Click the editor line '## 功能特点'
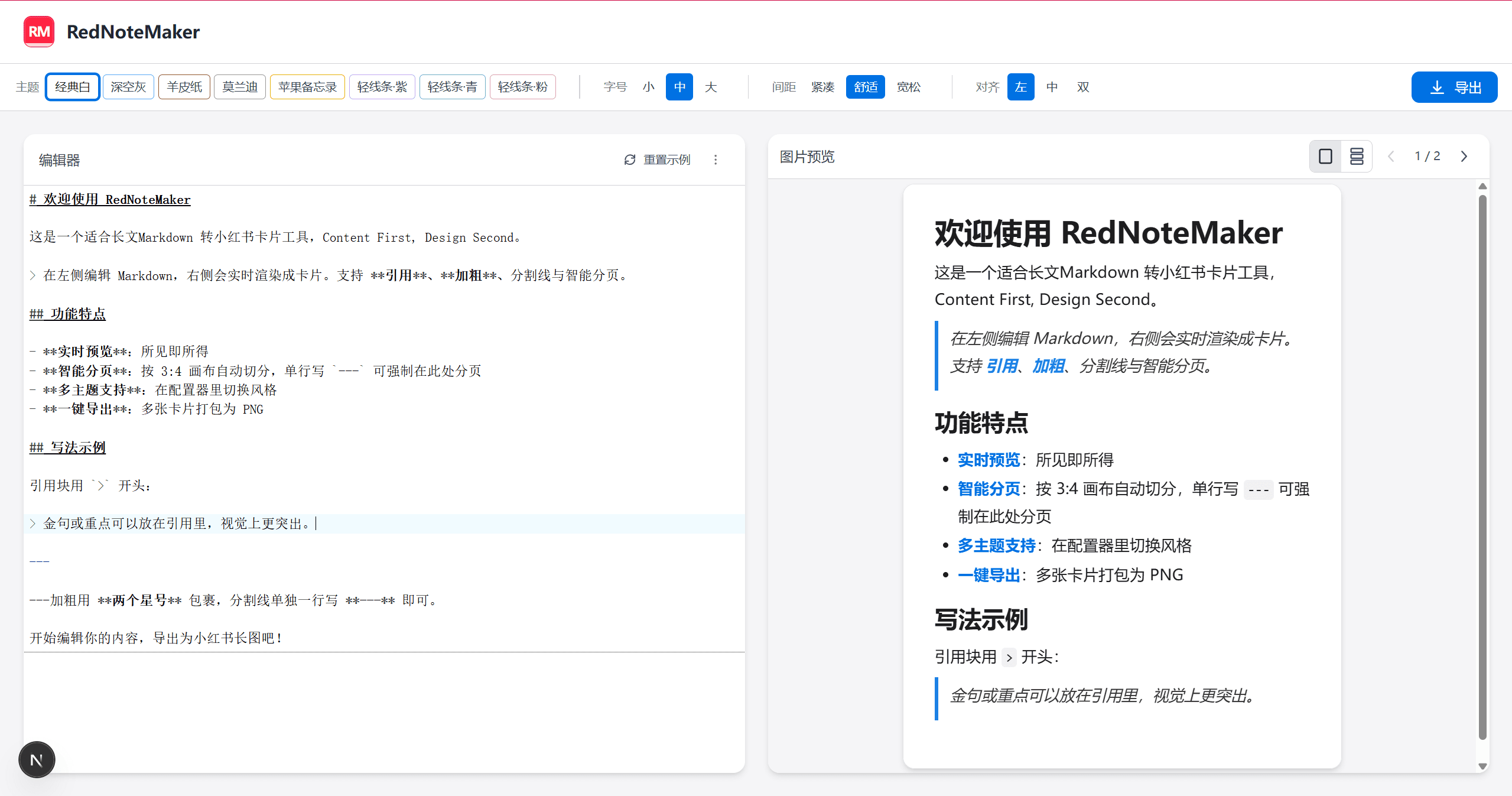 pyautogui.click(x=67, y=314)
